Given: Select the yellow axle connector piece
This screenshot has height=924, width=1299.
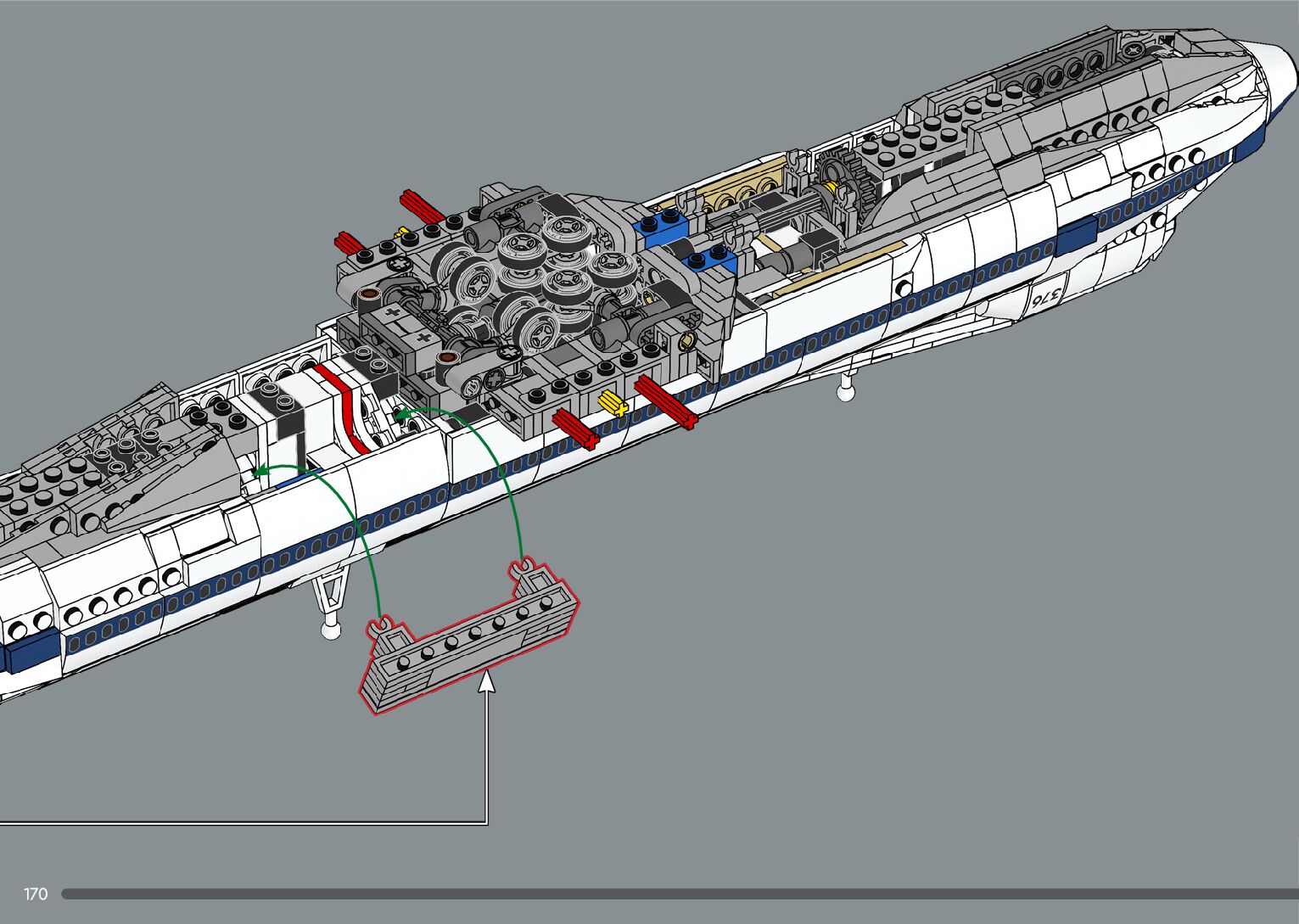Looking at the screenshot, I should [613, 405].
